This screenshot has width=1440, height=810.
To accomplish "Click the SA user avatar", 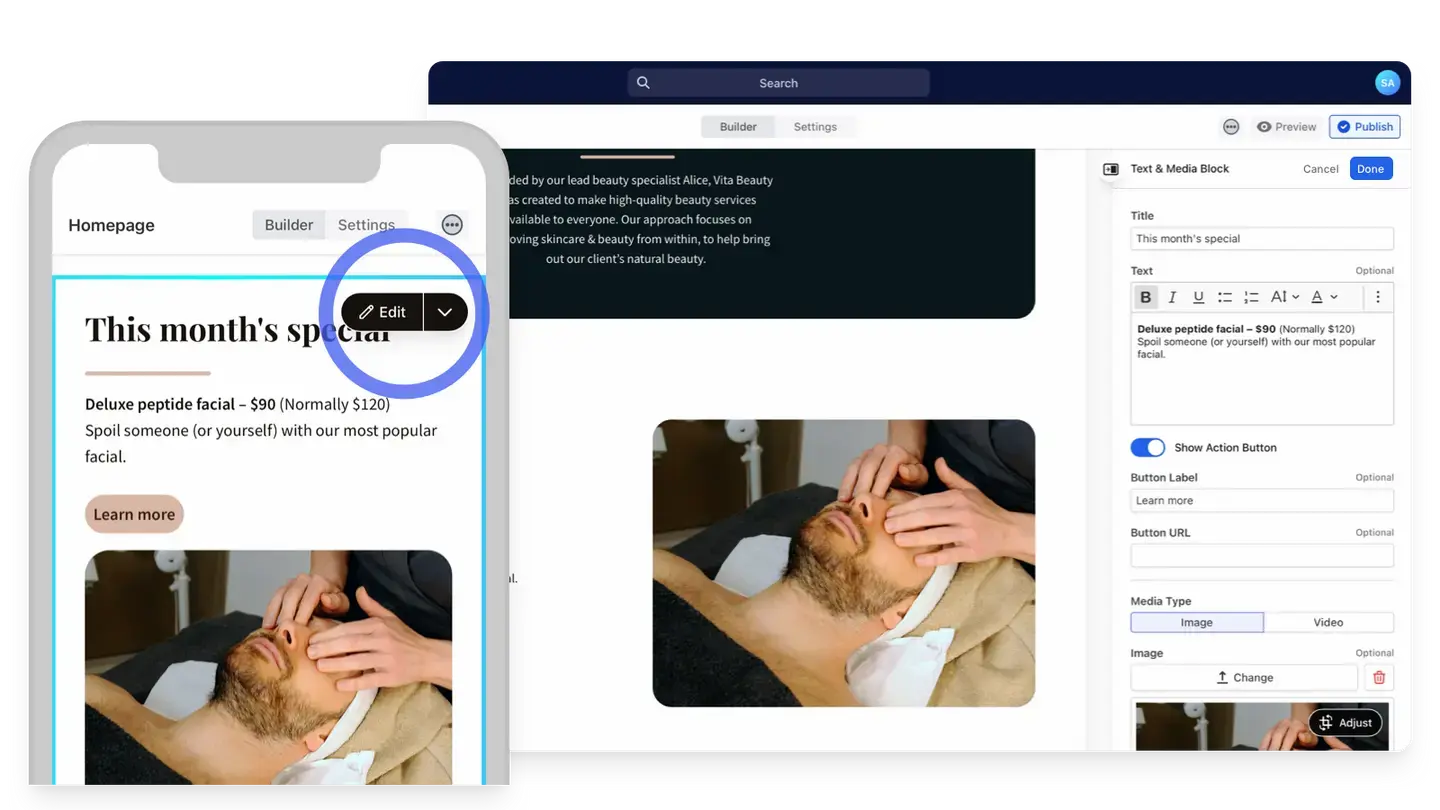I will (x=1387, y=83).
